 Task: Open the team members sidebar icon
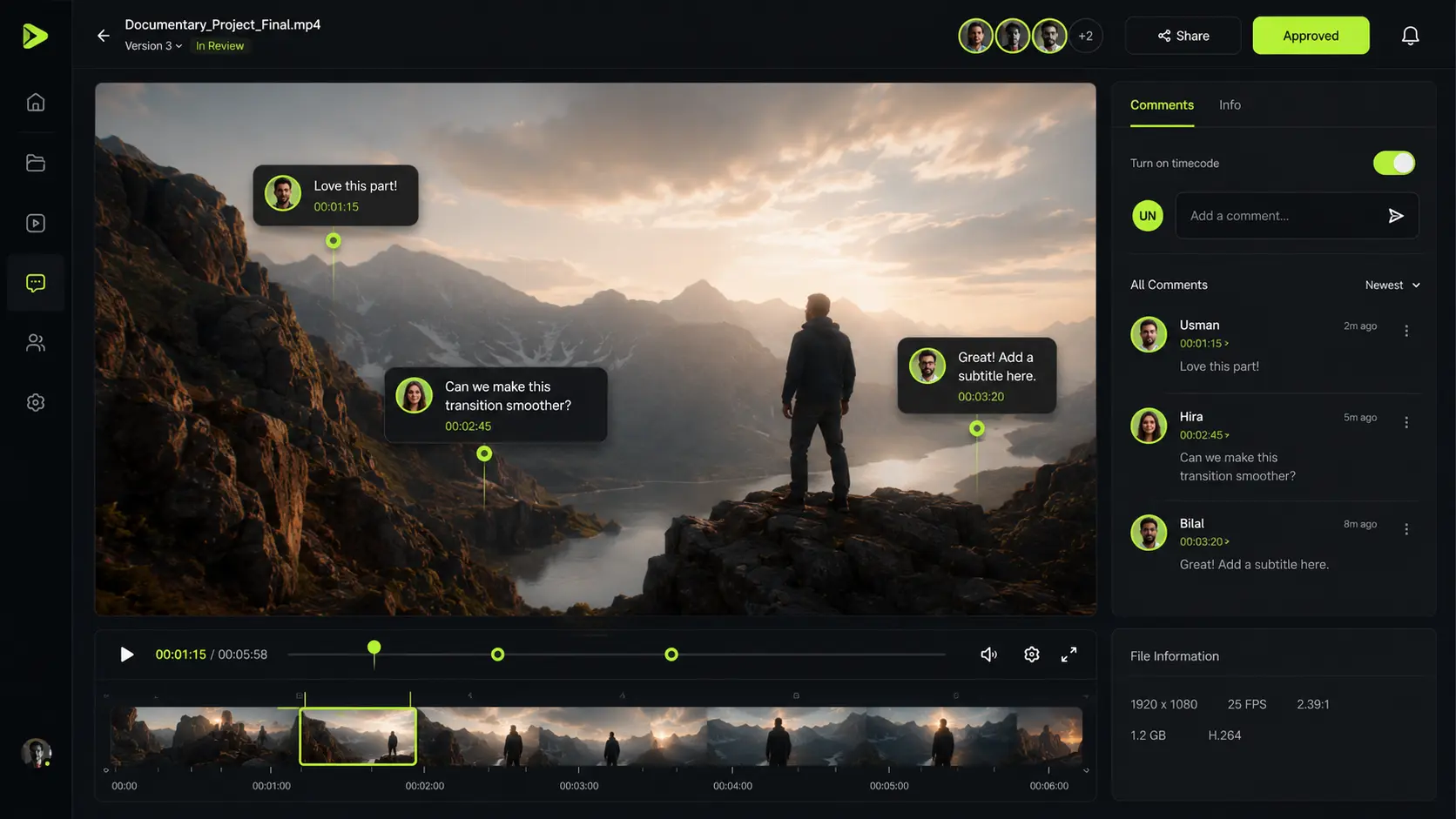tap(36, 343)
